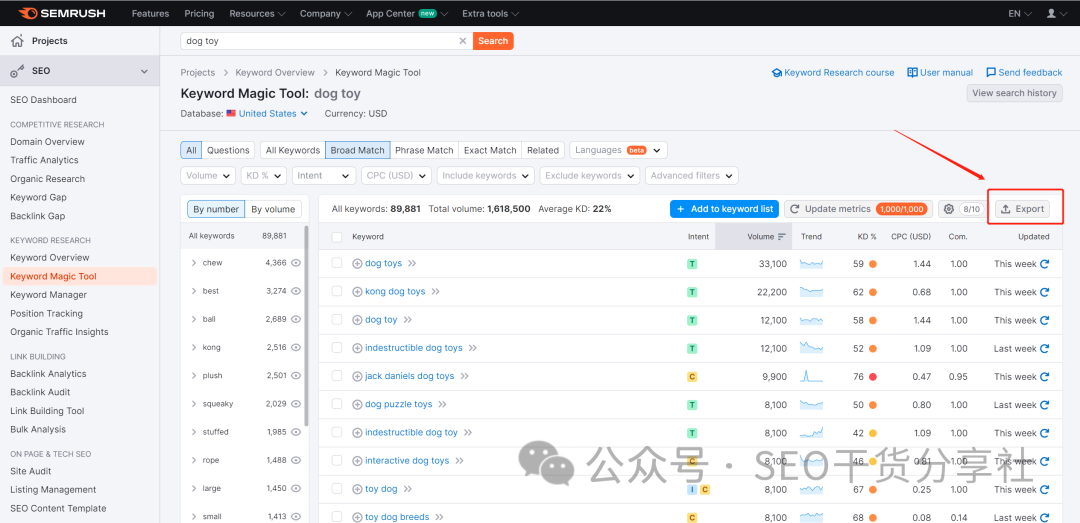Click plus icon next to toy dog keyword
The image size is (1080, 523).
(x=357, y=489)
